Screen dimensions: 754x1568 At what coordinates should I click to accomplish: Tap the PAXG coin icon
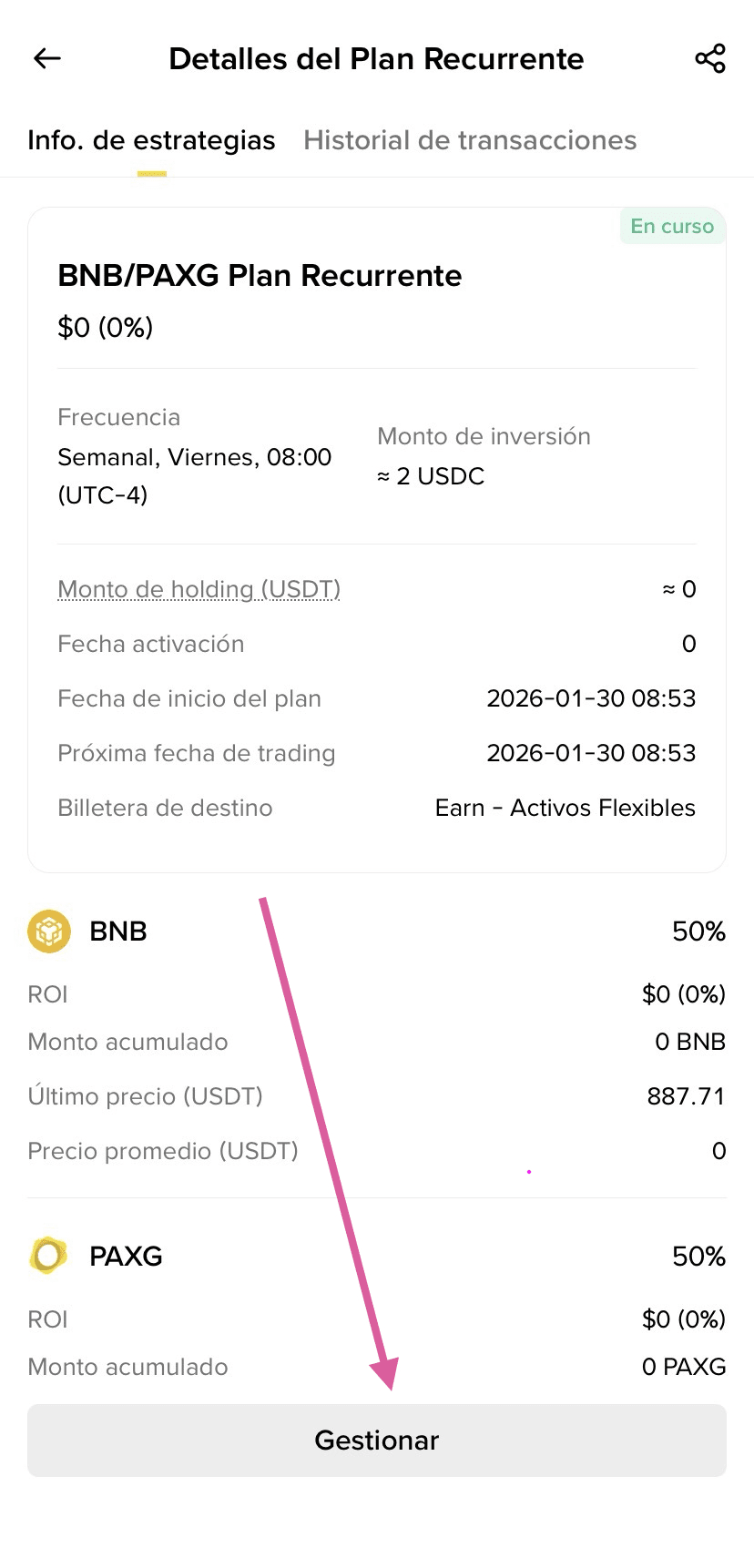49,1256
